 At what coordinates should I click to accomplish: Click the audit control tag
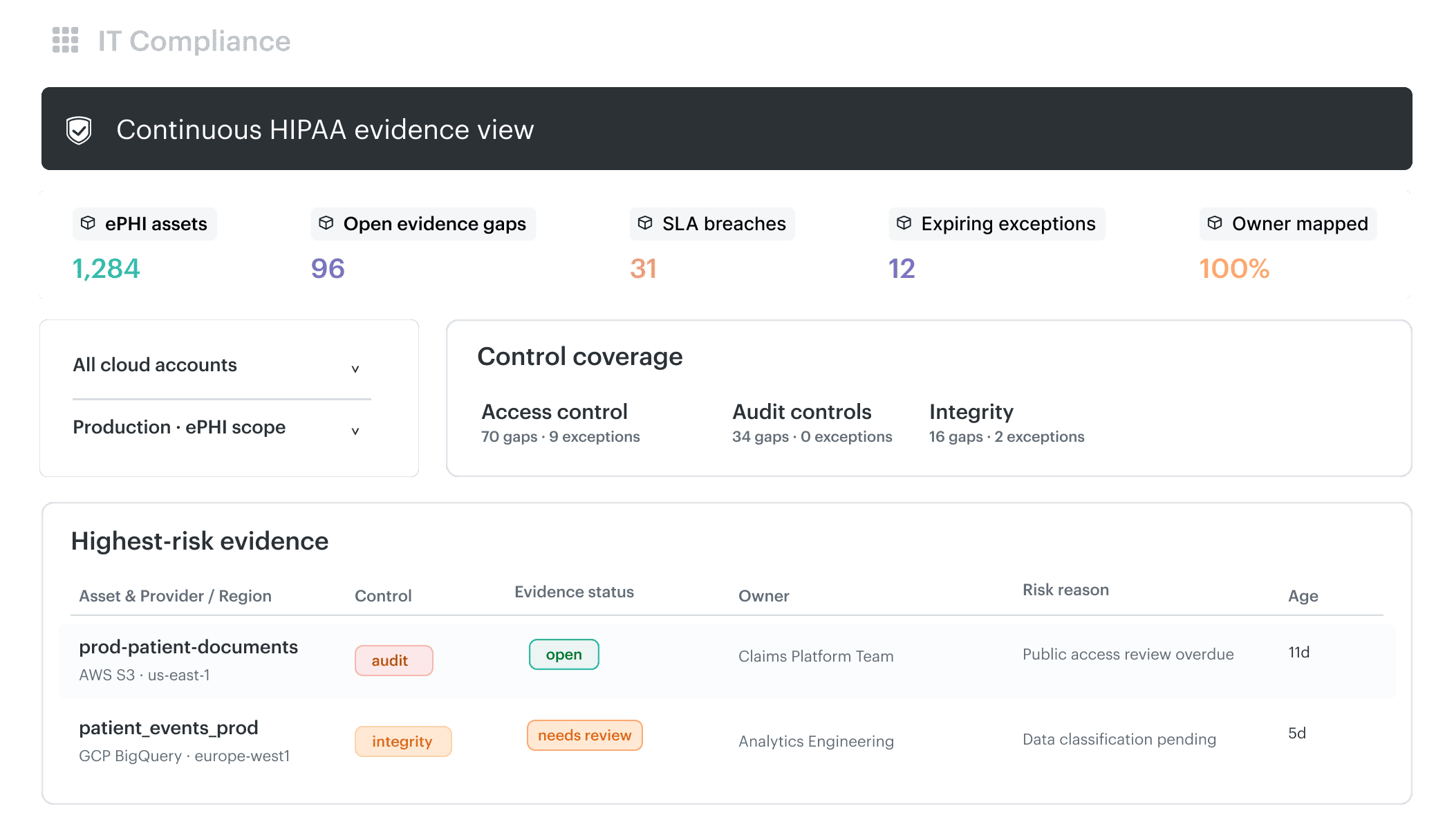[x=394, y=661]
